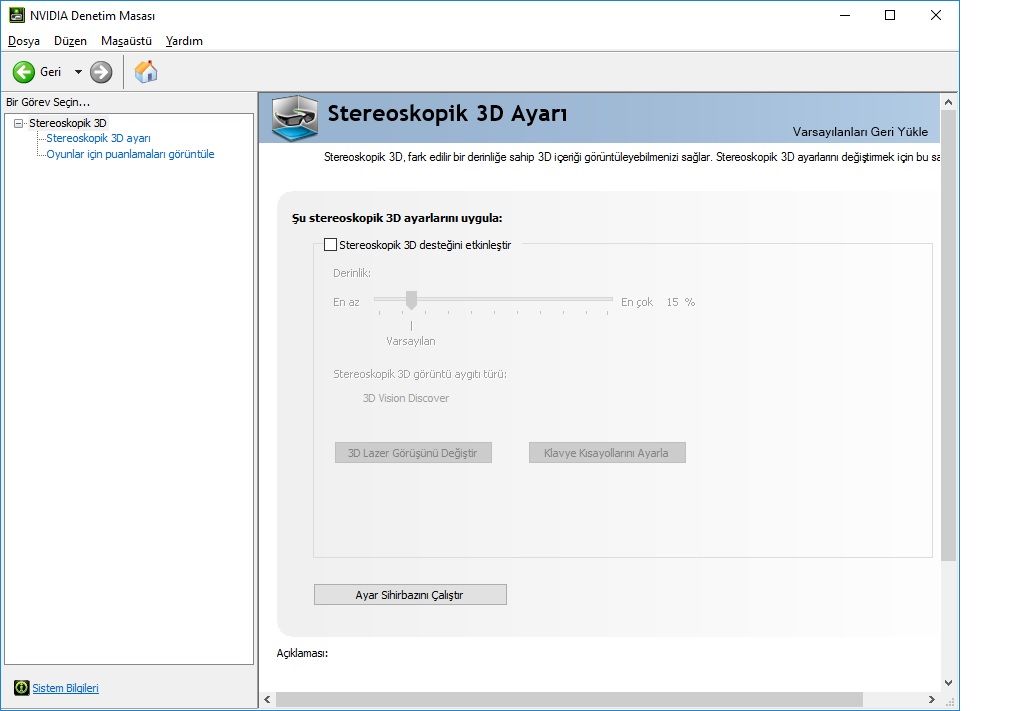Click the Derinlik slider thumb
1032x711 pixels.
[x=411, y=300]
